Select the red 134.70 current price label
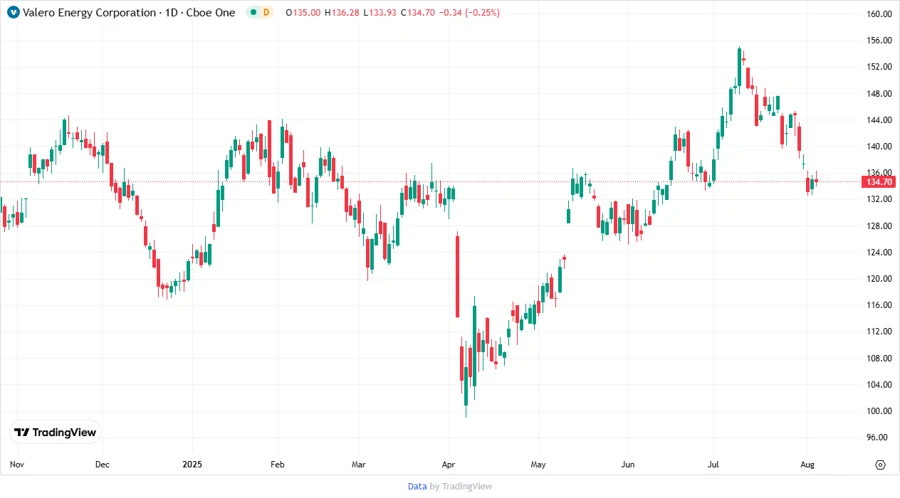The image size is (900, 498). 879,182
